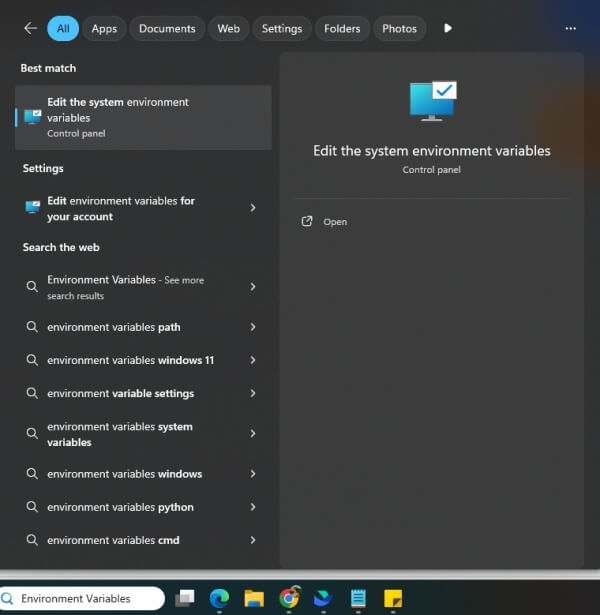Switch to the Folders filter tab
Image resolution: width=600 pixels, height=615 pixels.
click(342, 28)
